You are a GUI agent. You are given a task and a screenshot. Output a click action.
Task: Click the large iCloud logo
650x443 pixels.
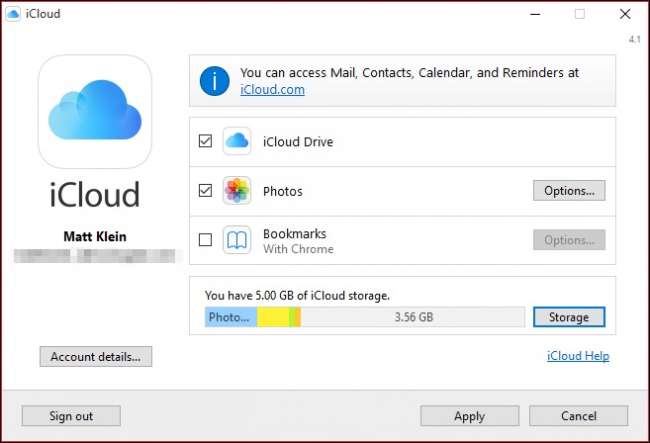pyautogui.click(x=95, y=111)
